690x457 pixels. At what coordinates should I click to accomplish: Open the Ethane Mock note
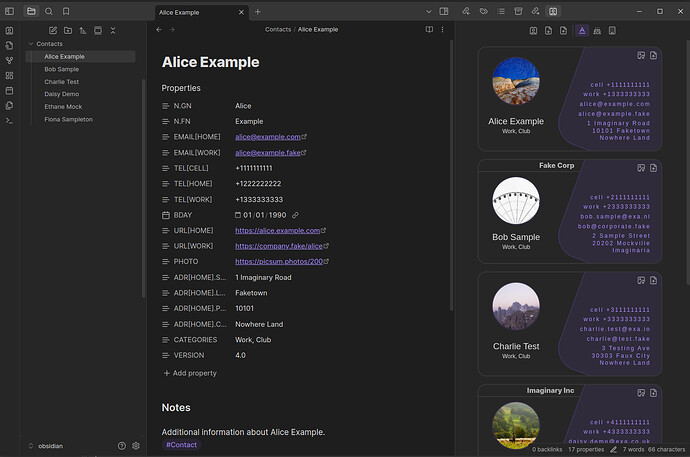63,107
